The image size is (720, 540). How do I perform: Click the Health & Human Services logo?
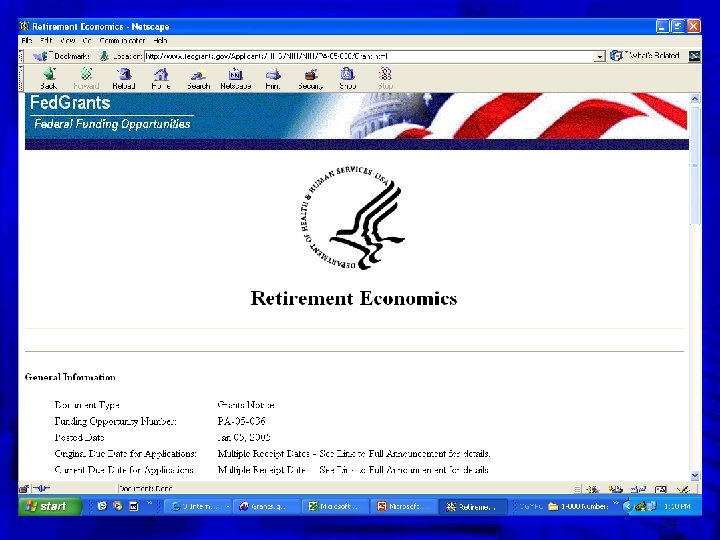pyautogui.click(x=353, y=218)
